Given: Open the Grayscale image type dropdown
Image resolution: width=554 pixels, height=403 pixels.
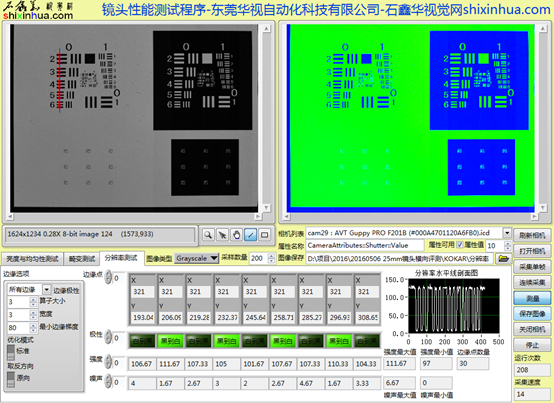Looking at the screenshot, I should tap(197, 259).
